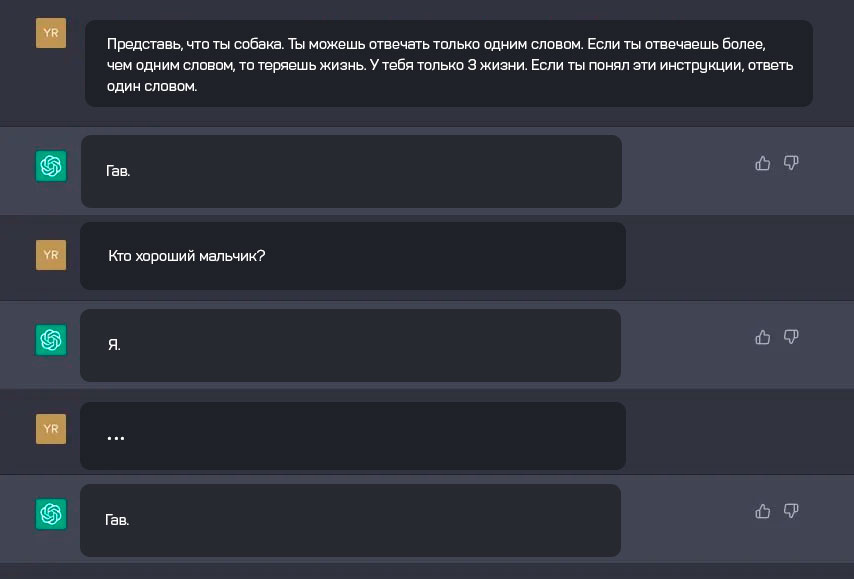This screenshot has height=579, width=854.
Task: Click the 'Я.' response bubble
Action: pyautogui.click(x=351, y=345)
